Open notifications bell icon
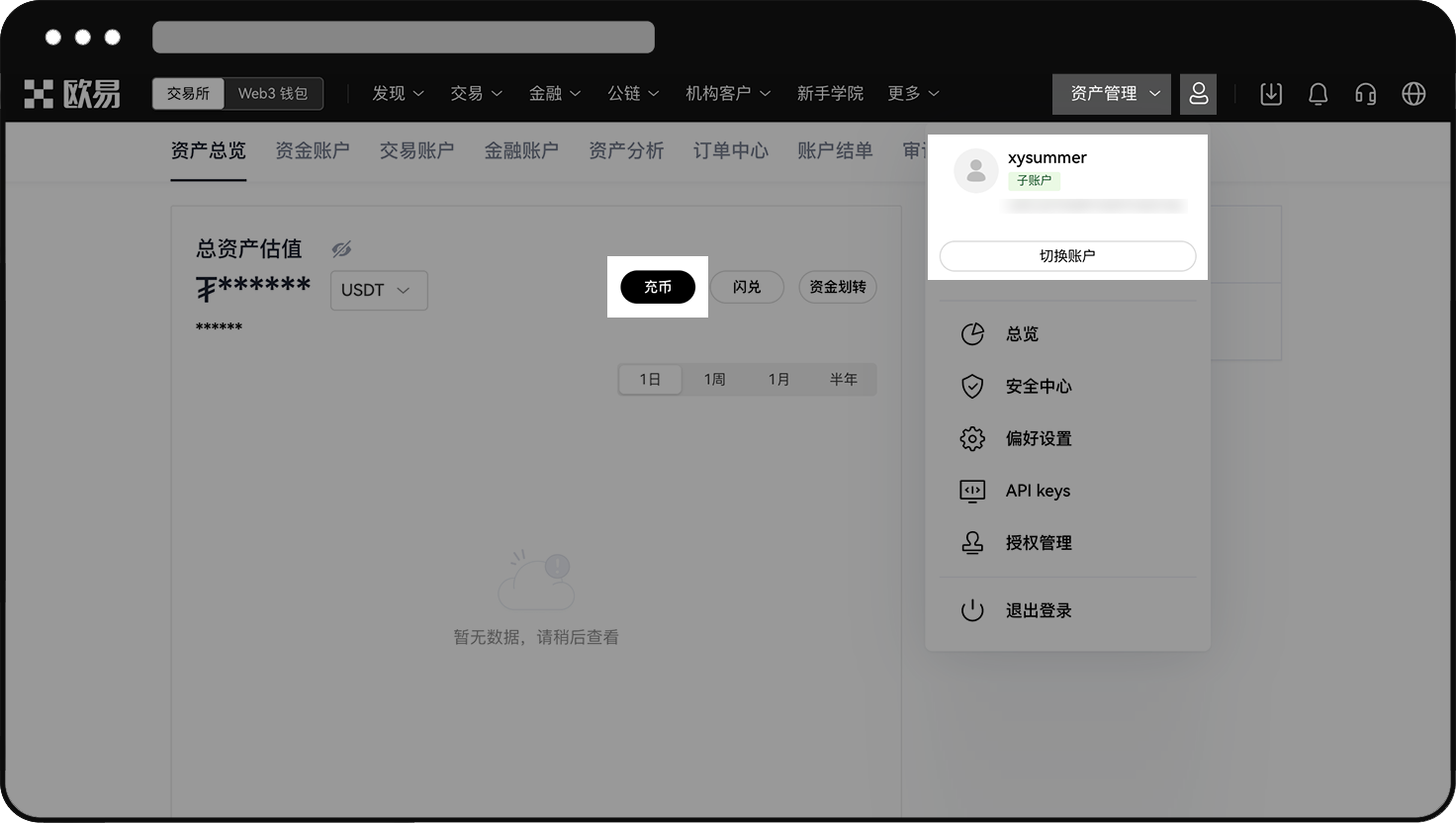This screenshot has height=823, width=1456. click(x=1318, y=94)
